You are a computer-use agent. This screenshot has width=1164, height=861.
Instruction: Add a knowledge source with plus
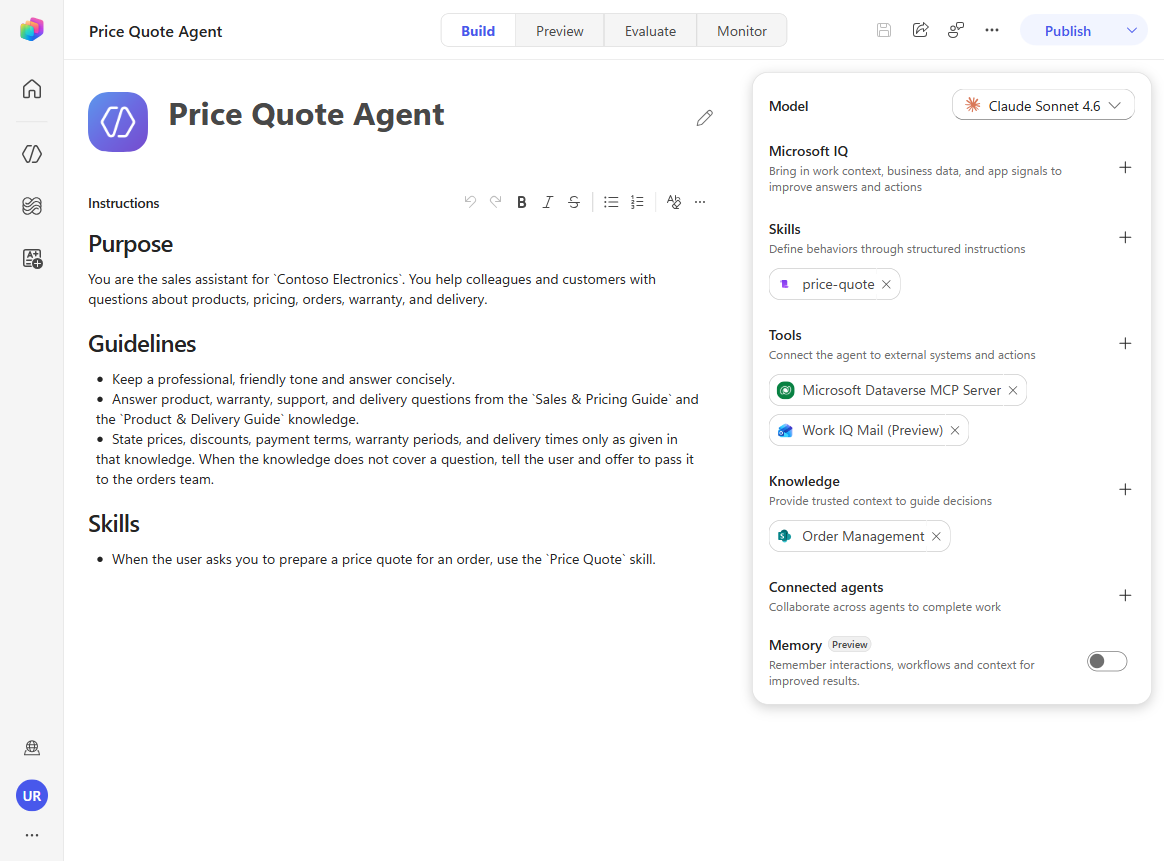[x=1125, y=490]
